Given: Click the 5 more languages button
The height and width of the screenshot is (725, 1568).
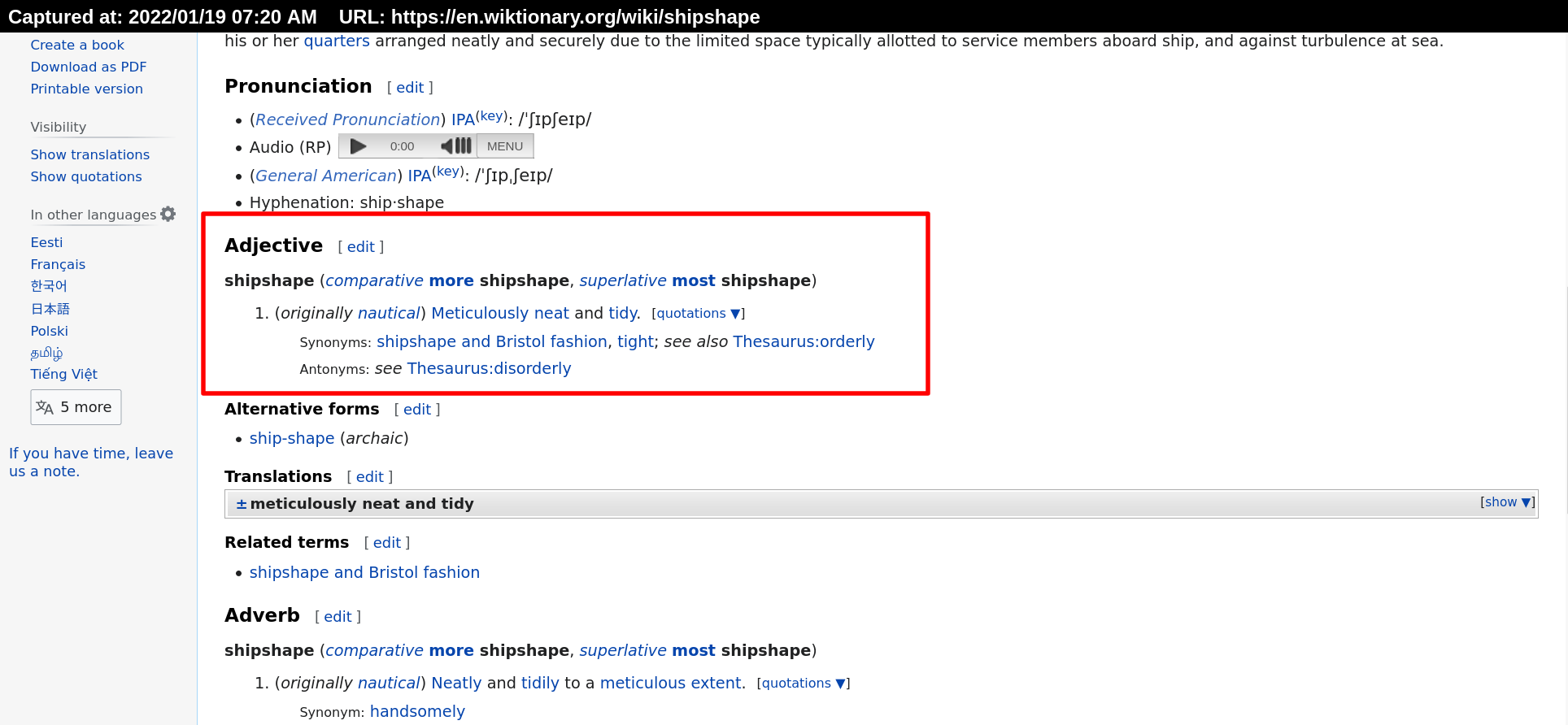Looking at the screenshot, I should [76, 407].
